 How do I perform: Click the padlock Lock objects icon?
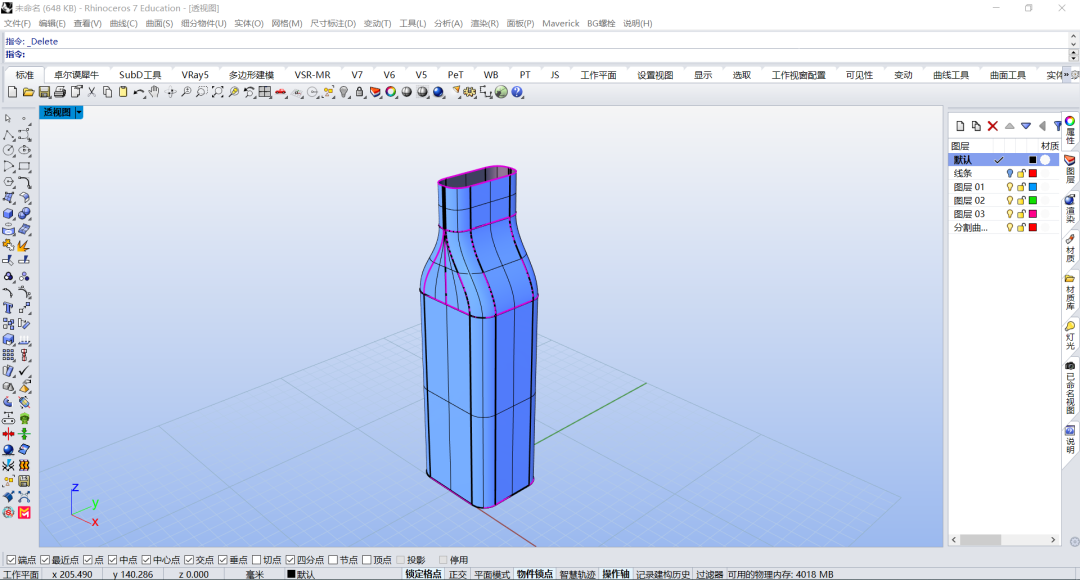point(360,92)
